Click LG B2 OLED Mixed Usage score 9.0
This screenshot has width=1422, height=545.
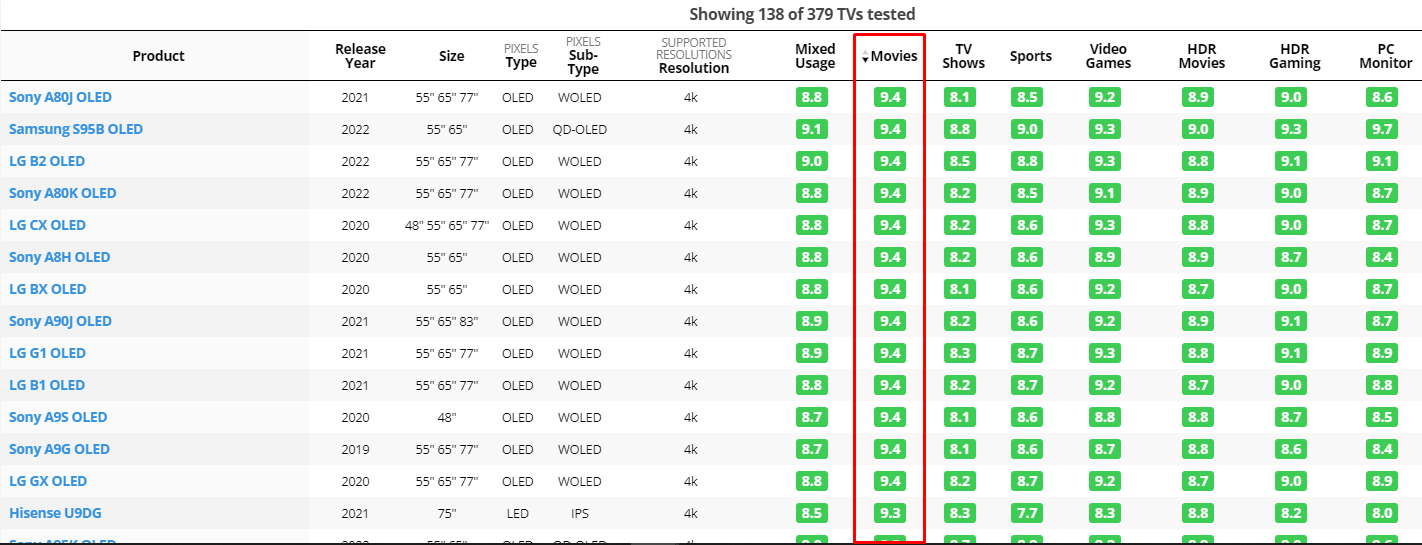pyautogui.click(x=812, y=161)
